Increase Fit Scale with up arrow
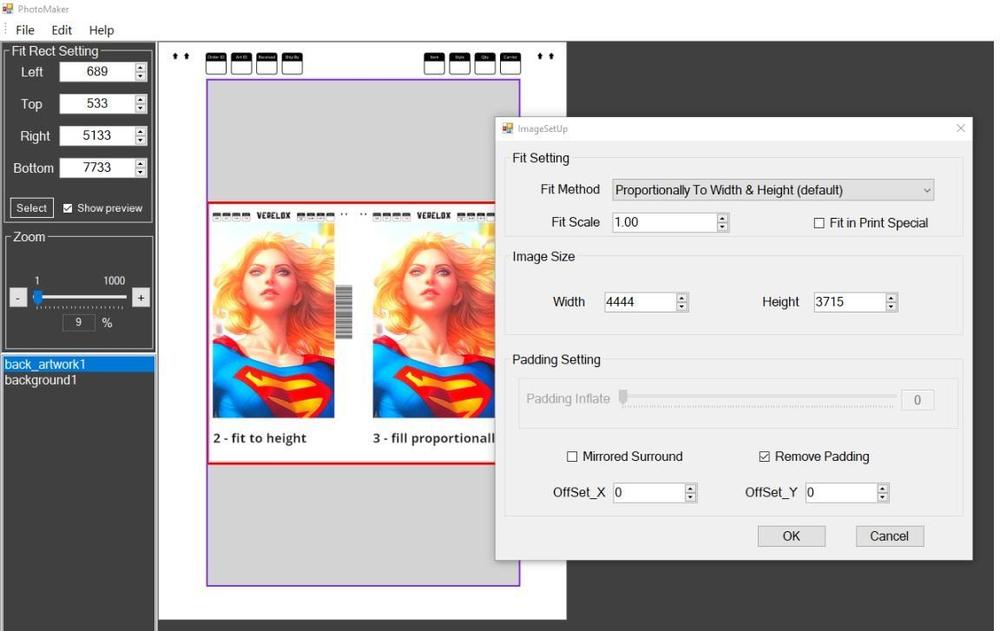 (x=723, y=218)
